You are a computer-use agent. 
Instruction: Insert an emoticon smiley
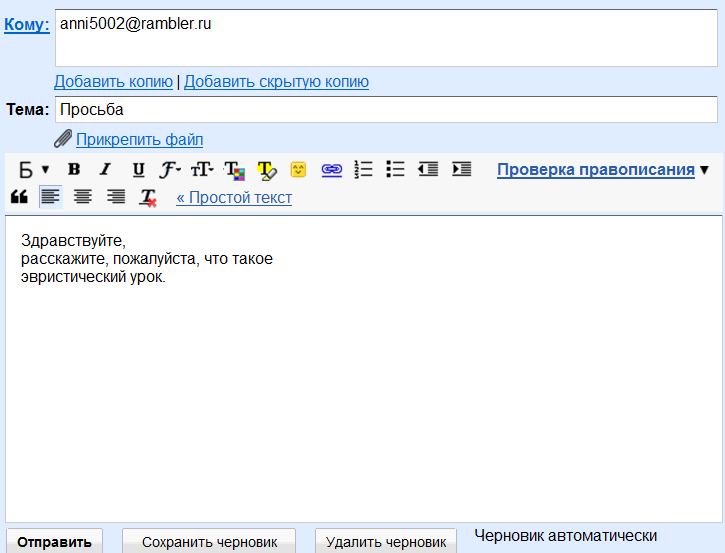point(298,169)
